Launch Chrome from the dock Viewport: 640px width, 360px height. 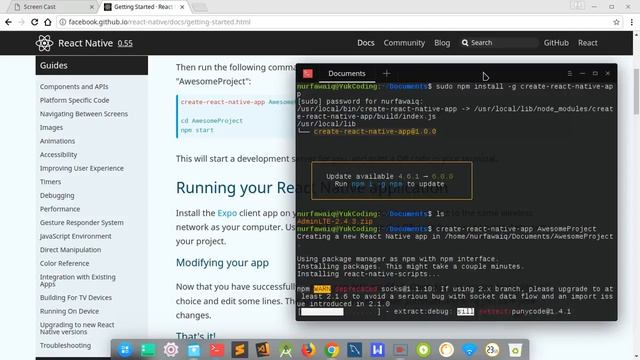click(x=332, y=350)
